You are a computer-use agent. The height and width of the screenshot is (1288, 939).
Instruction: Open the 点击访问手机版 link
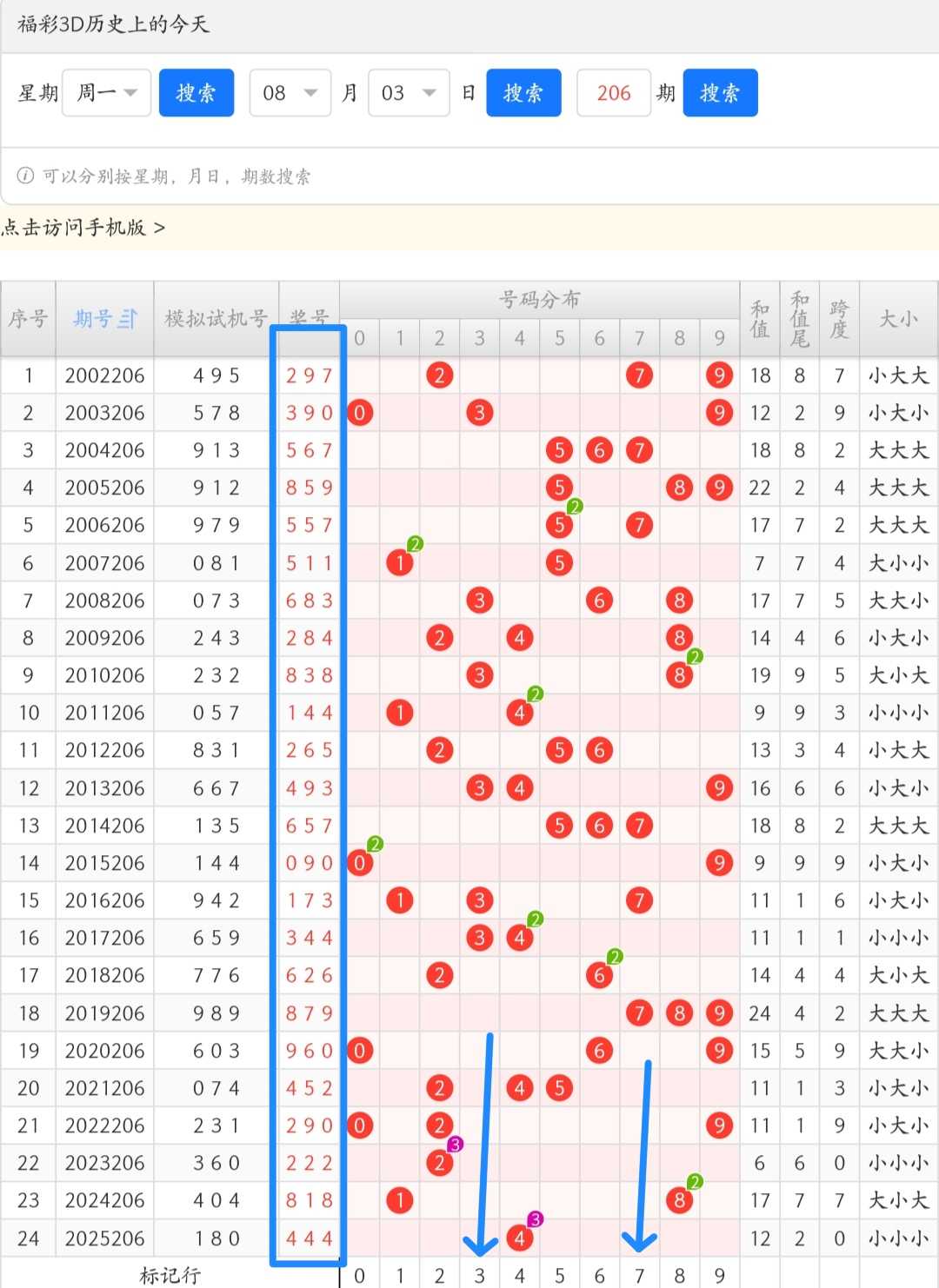click(83, 228)
